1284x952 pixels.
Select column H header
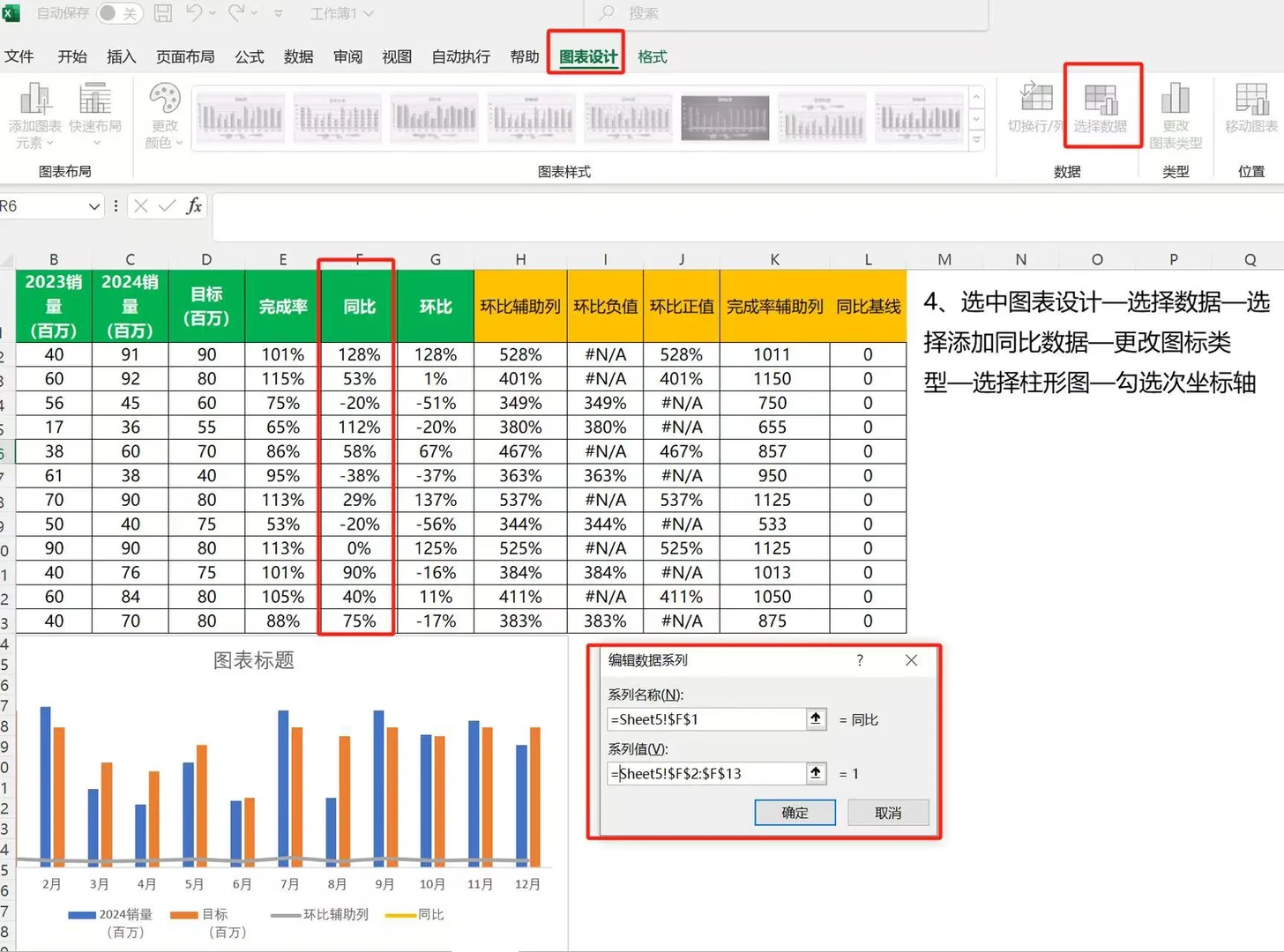pyautogui.click(x=520, y=259)
